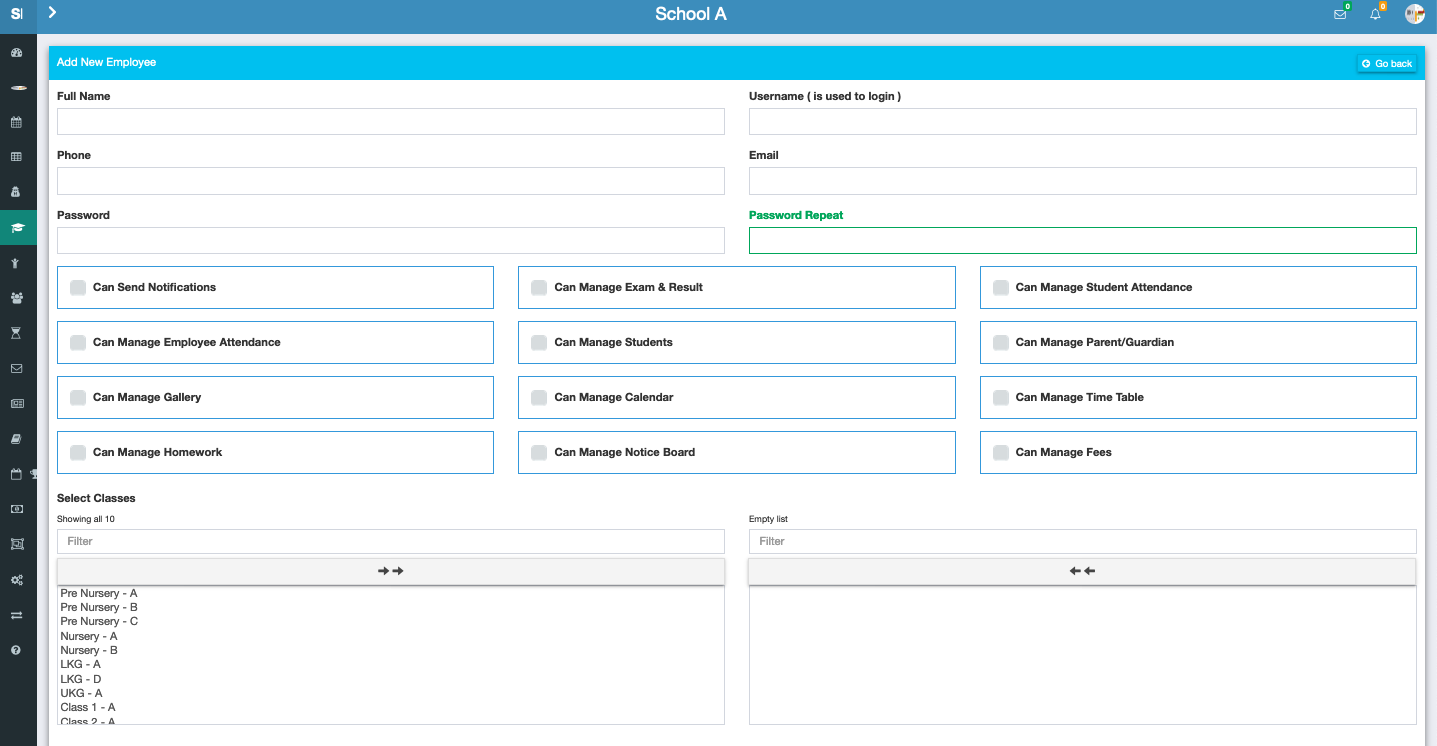1437x746 pixels.
Task: Open the messages envelope in top bar
Action: [x=1340, y=14]
